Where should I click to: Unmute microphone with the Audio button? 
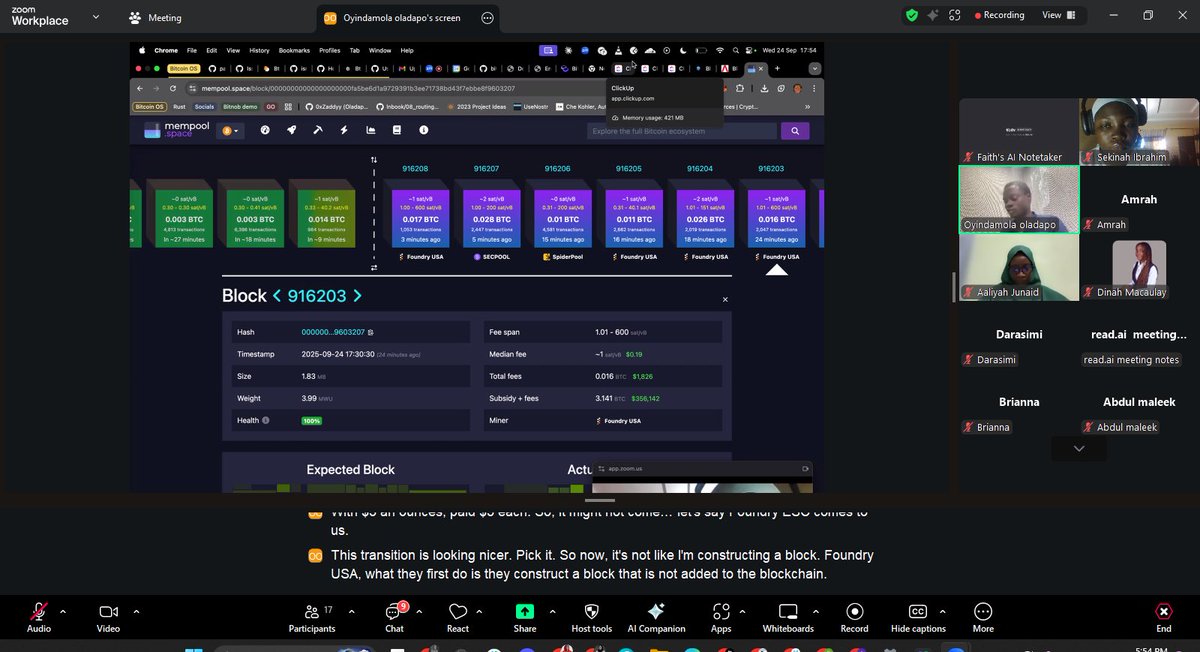click(39, 617)
